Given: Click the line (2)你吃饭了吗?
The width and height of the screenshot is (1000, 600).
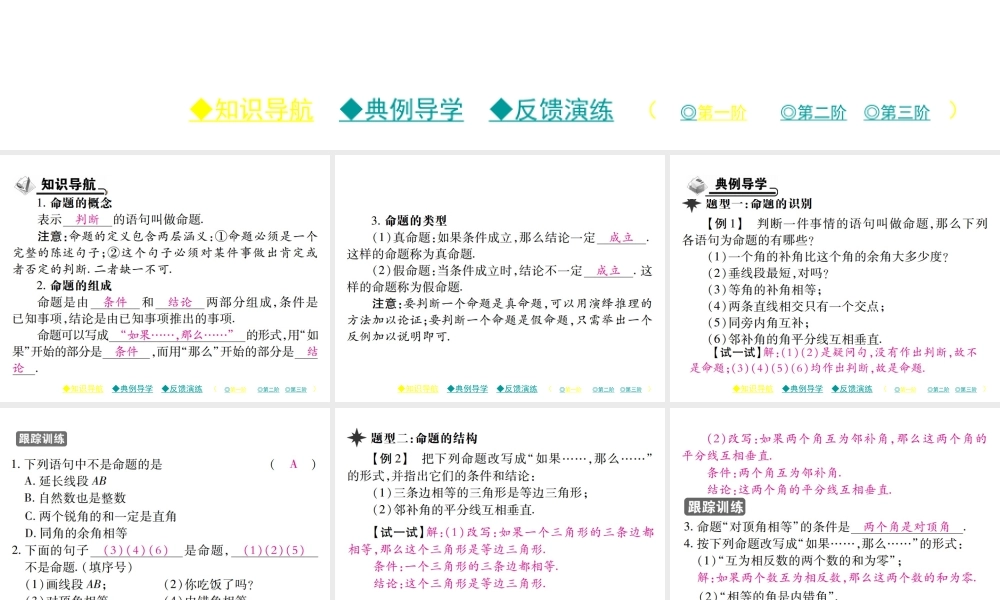Looking at the screenshot, I should [x=209, y=584].
